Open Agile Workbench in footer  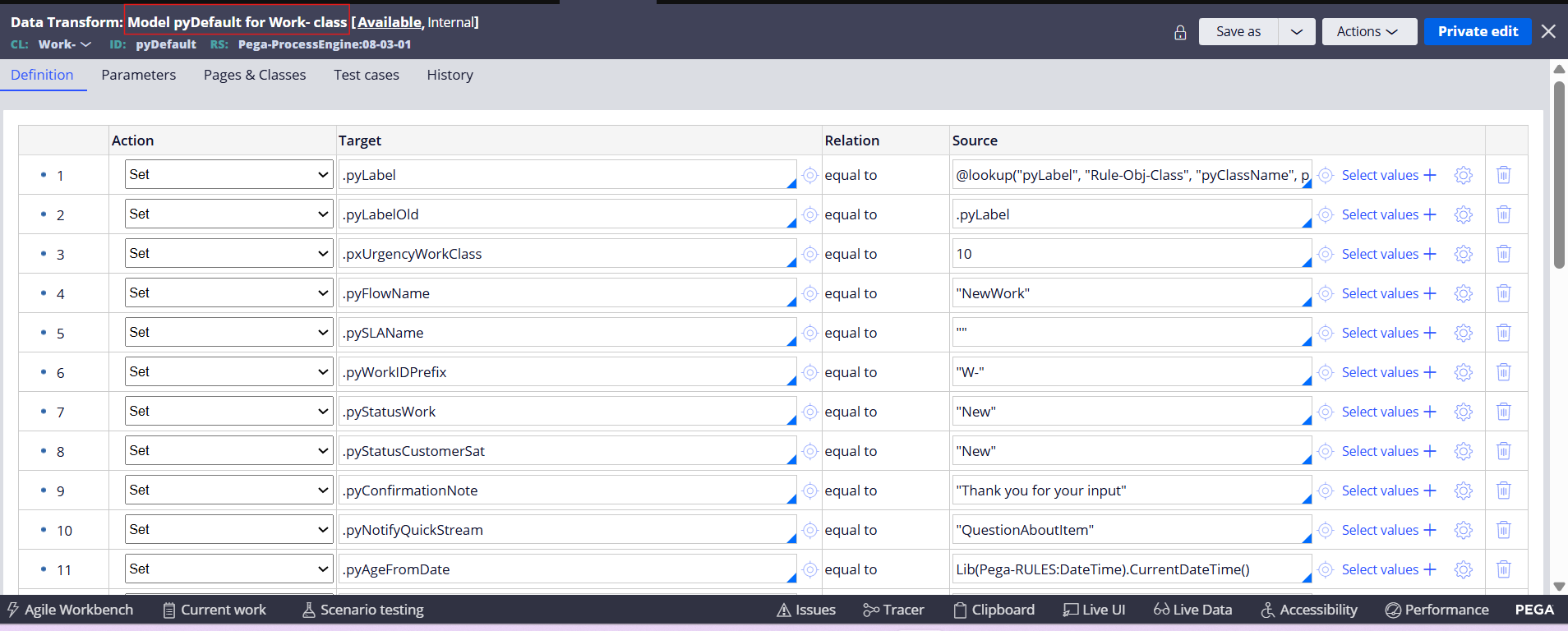tap(70, 610)
